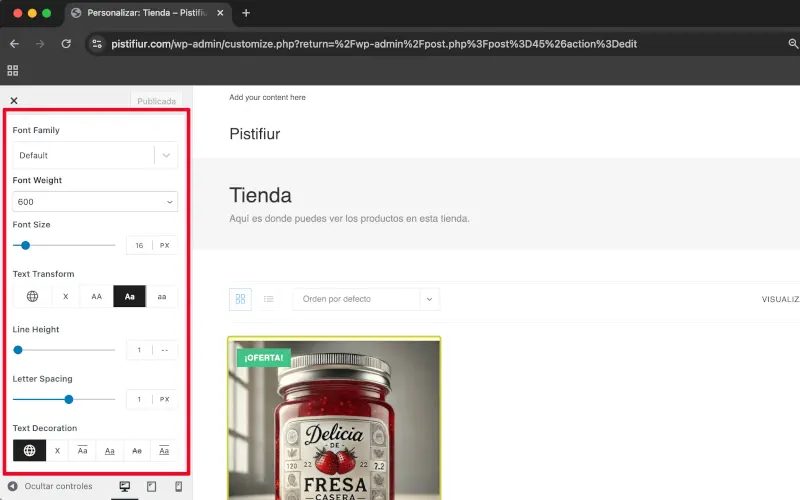
Task: Select Text Decoration none X option
Action: tap(57, 451)
